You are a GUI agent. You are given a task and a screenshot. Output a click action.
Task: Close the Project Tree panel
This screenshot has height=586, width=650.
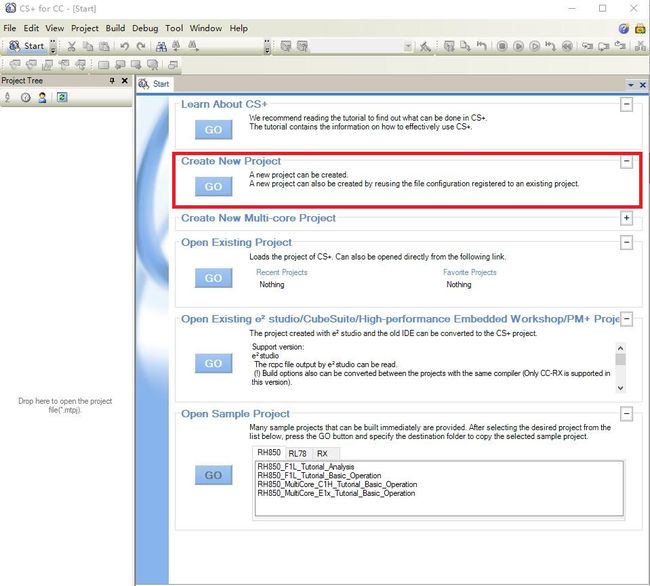click(x=124, y=80)
